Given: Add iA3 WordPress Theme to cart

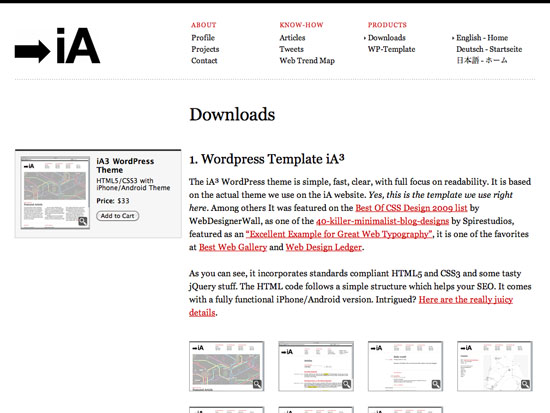Looking at the screenshot, I should click(118, 216).
